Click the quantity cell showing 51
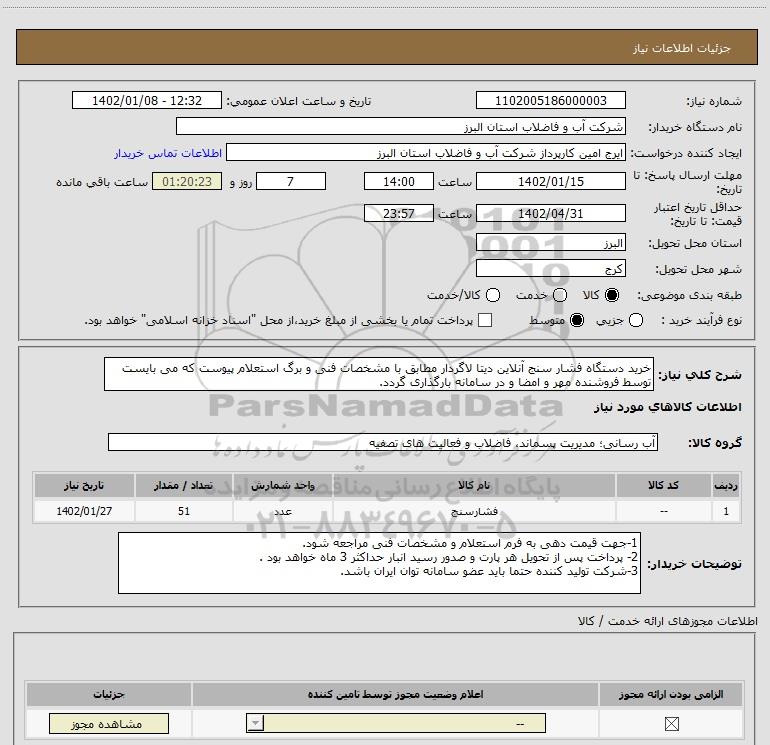 pos(184,511)
